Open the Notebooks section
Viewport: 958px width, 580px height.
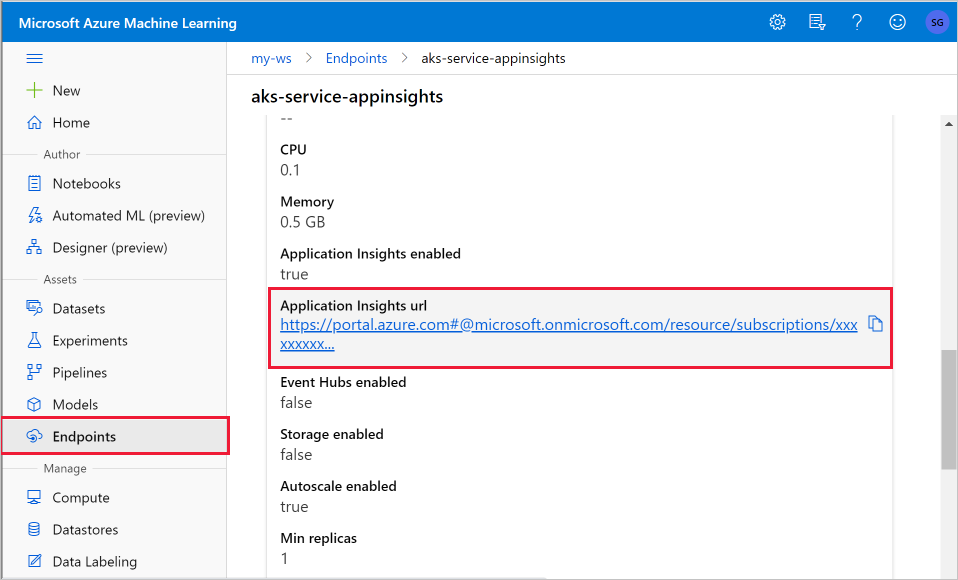tap(85, 183)
